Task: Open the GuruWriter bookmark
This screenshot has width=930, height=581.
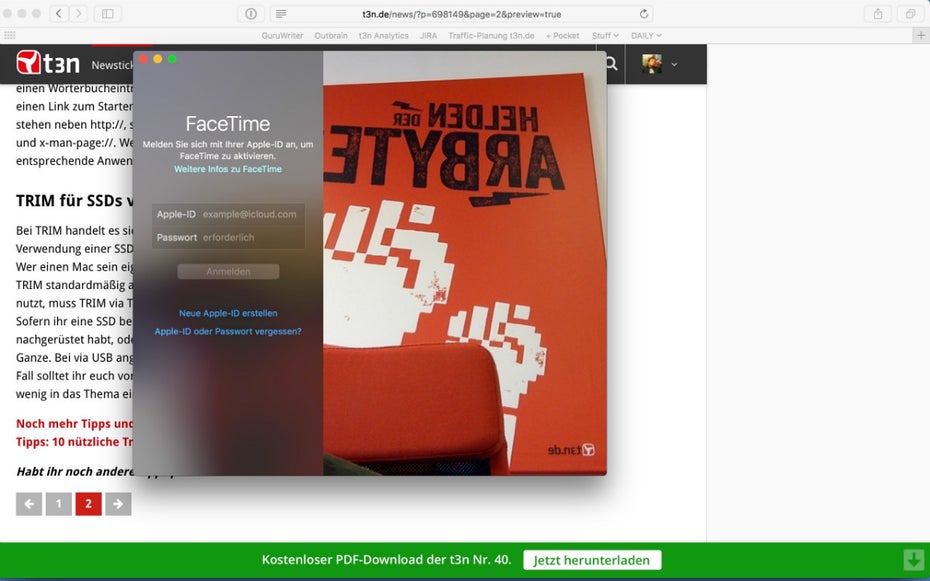Action: coord(282,36)
